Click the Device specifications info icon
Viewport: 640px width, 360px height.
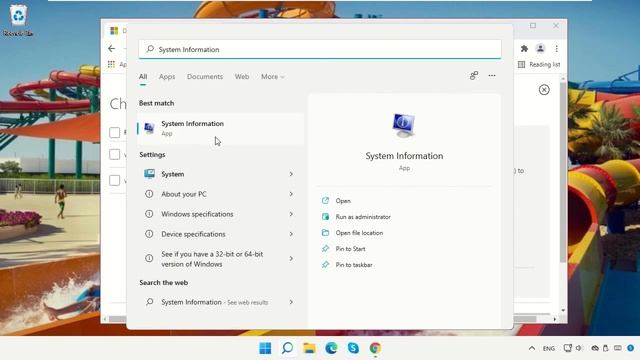(149, 234)
